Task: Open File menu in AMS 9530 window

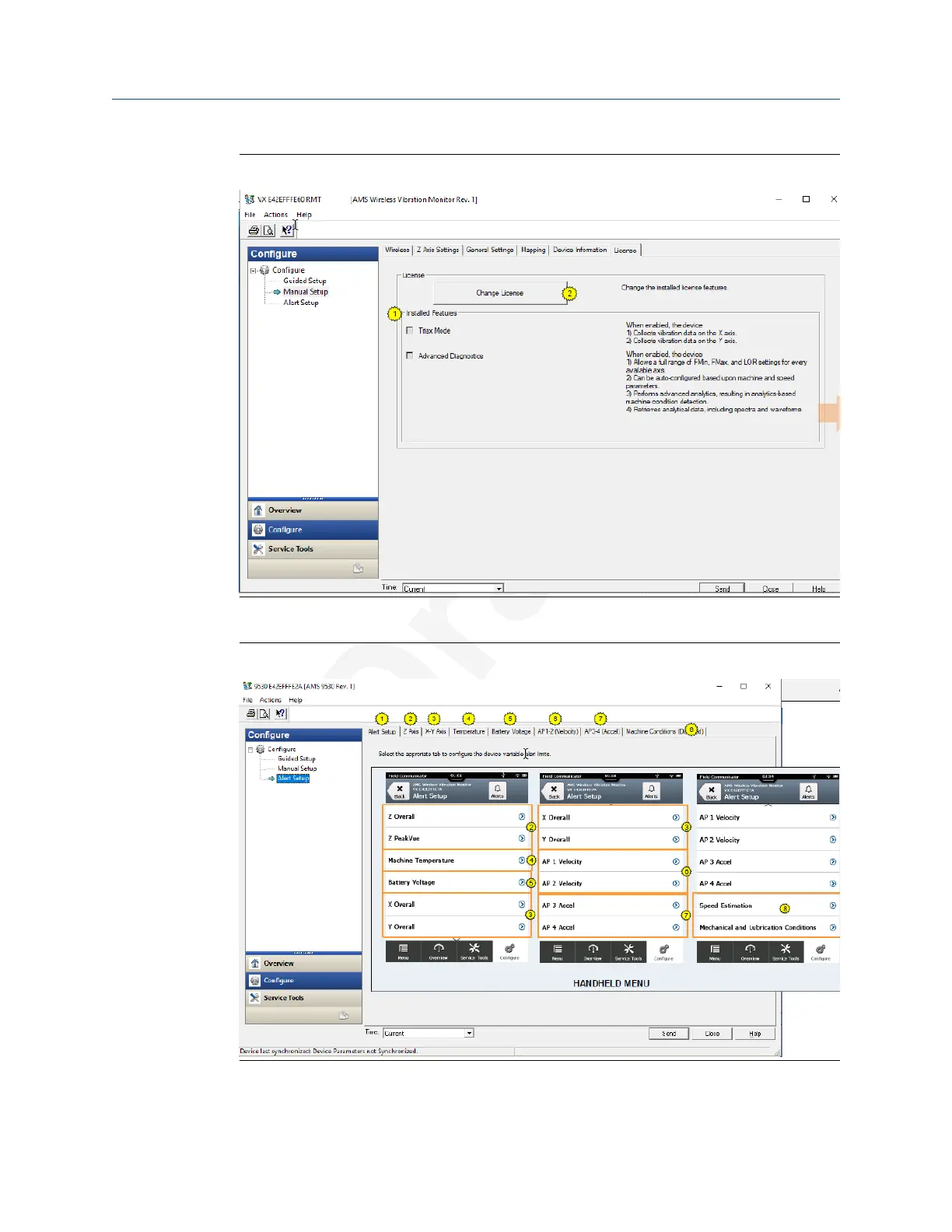Action: click(x=247, y=700)
